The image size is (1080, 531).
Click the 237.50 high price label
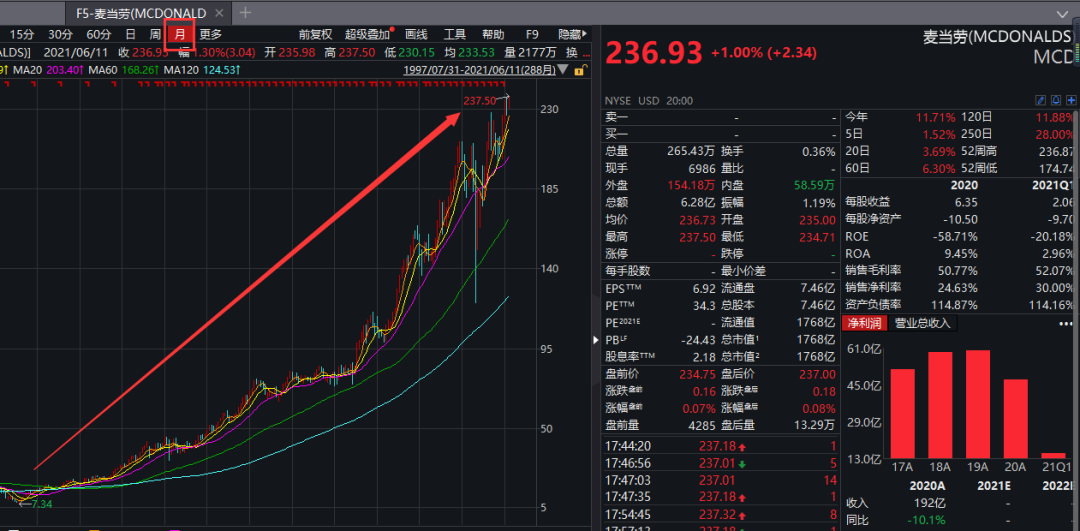(479, 101)
